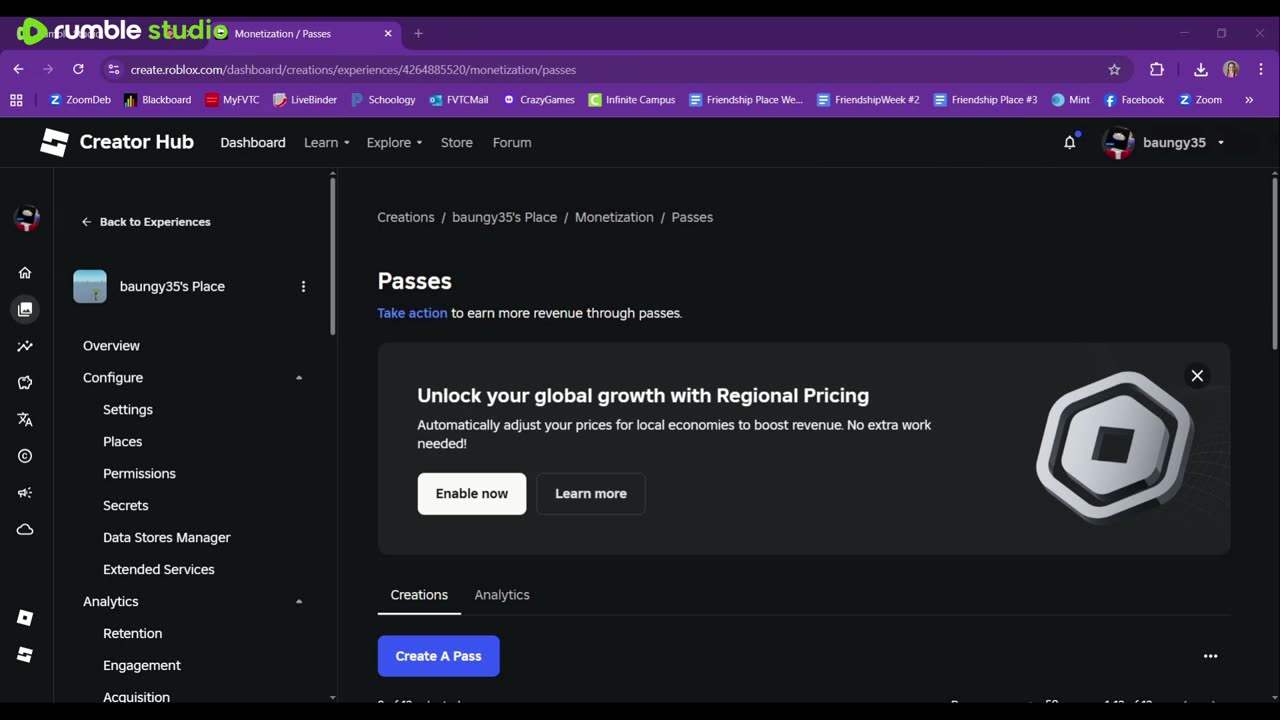Switch to the Creations tab
1280x720 pixels.
point(419,594)
